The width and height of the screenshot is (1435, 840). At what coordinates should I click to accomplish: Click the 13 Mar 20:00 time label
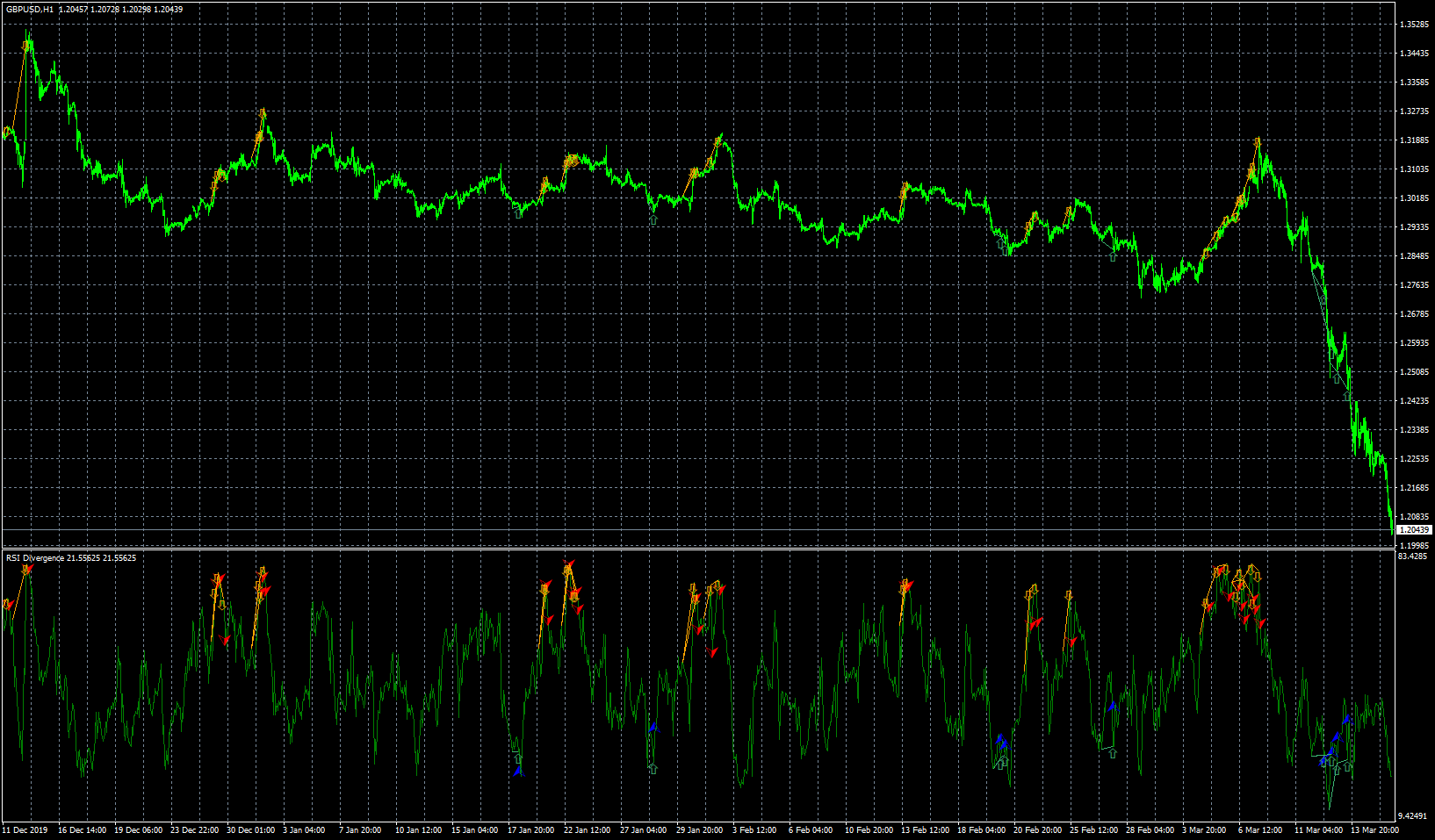coord(1374,829)
